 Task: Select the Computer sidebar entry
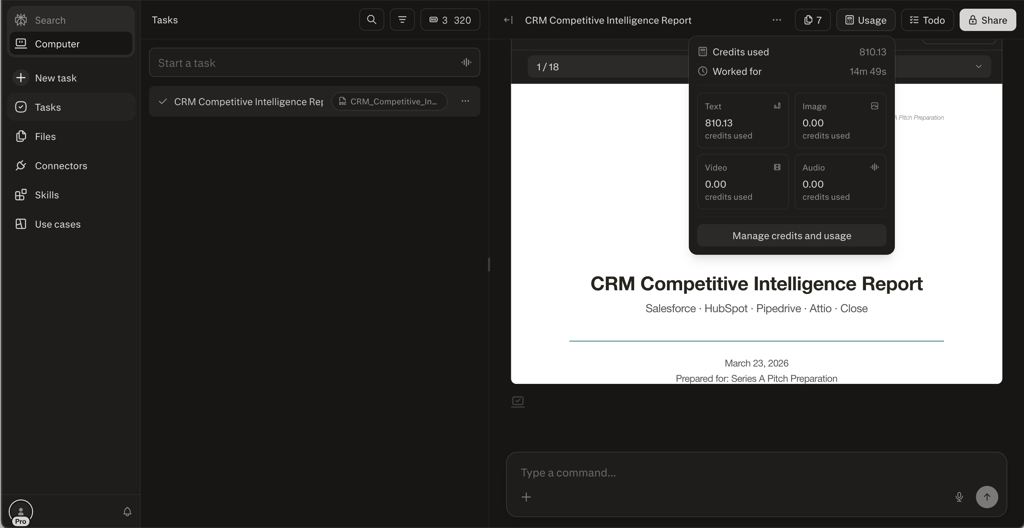tap(71, 44)
